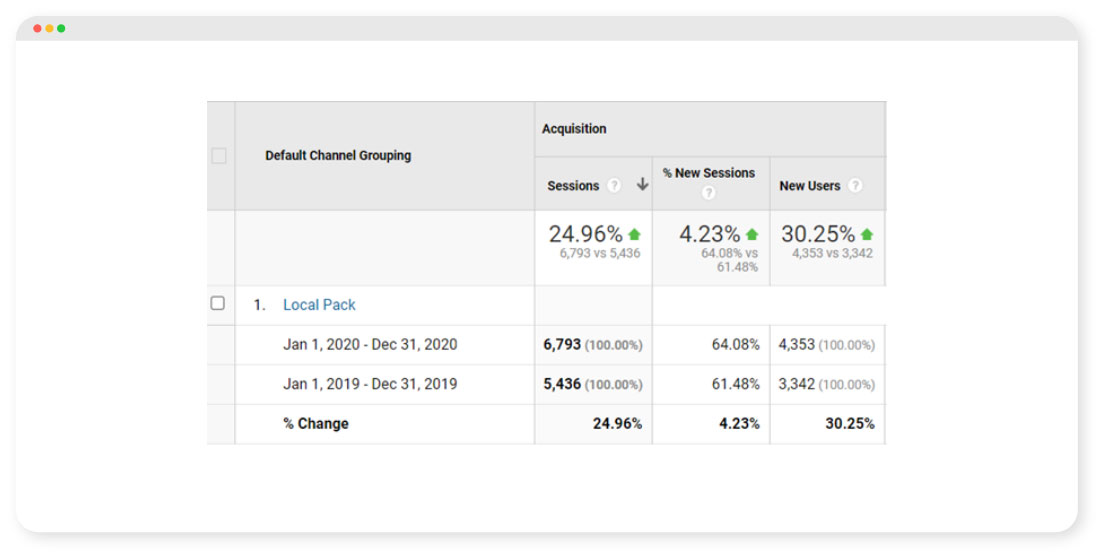Click the 6,793 sessions cell for 2020
Viewport: 1104px width, 559px height.
pyautogui.click(x=593, y=344)
